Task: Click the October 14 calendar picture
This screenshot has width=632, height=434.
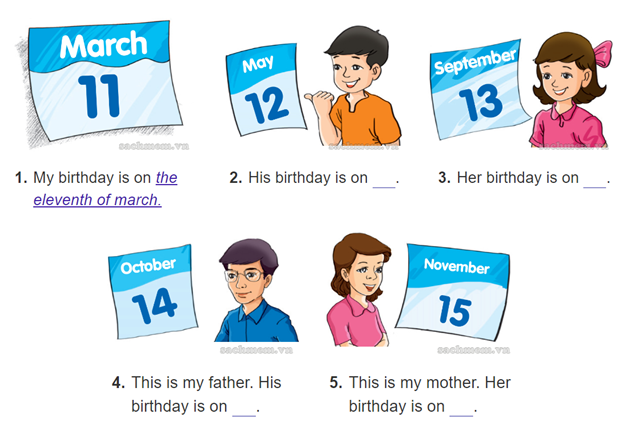Action: point(153,292)
